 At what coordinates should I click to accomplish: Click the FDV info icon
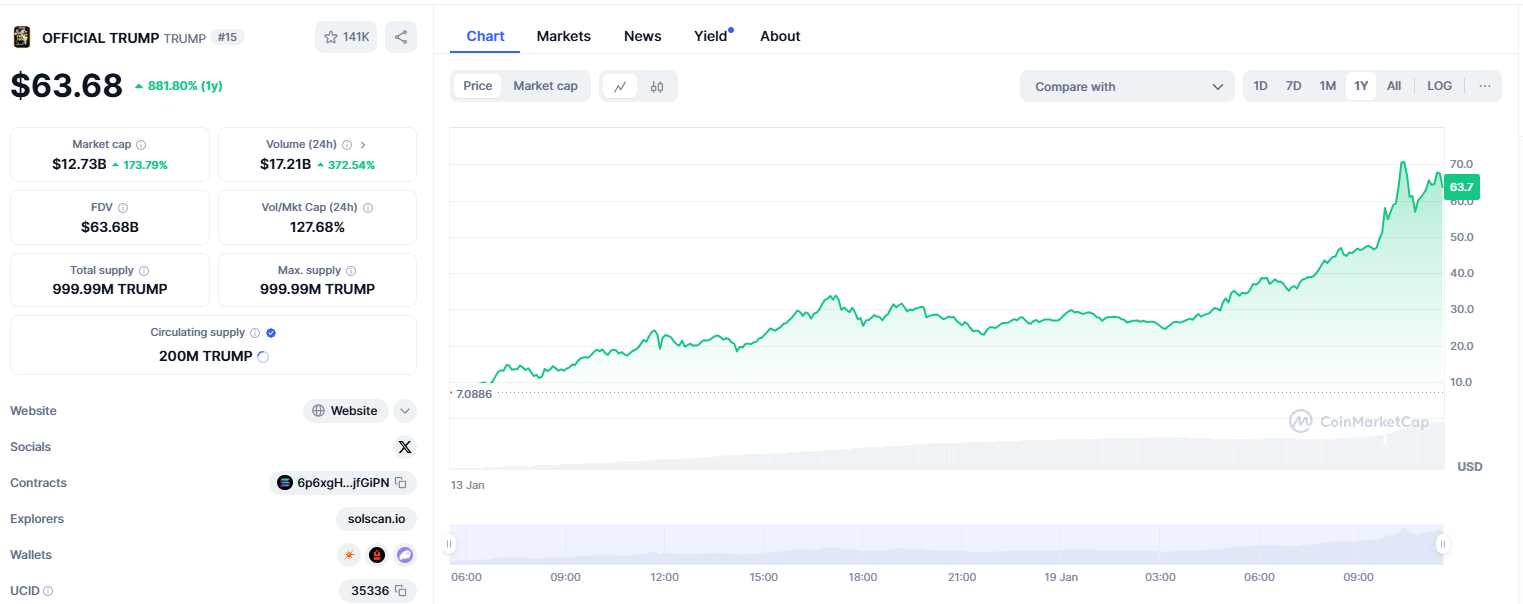(x=123, y=208)
